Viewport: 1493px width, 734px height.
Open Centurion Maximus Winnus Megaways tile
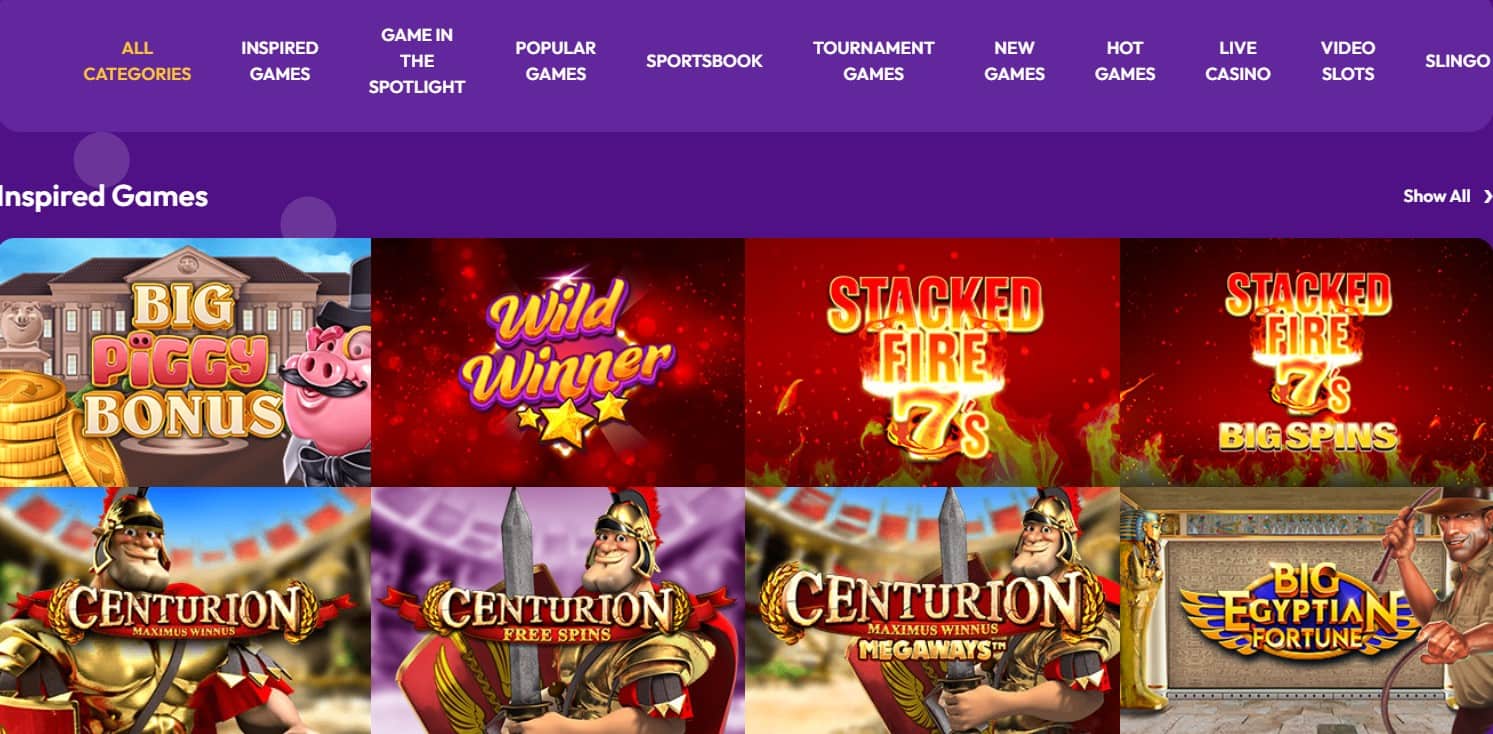pos(932,611)
